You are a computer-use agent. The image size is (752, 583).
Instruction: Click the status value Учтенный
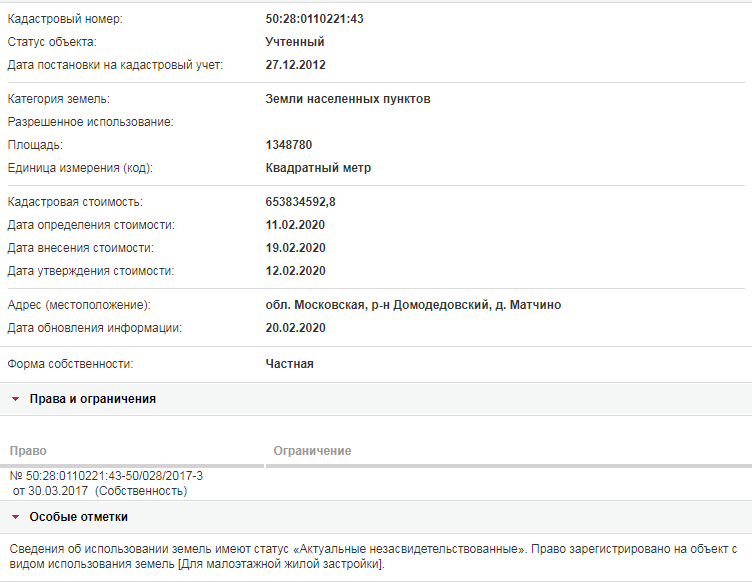[x=295, y=42]
